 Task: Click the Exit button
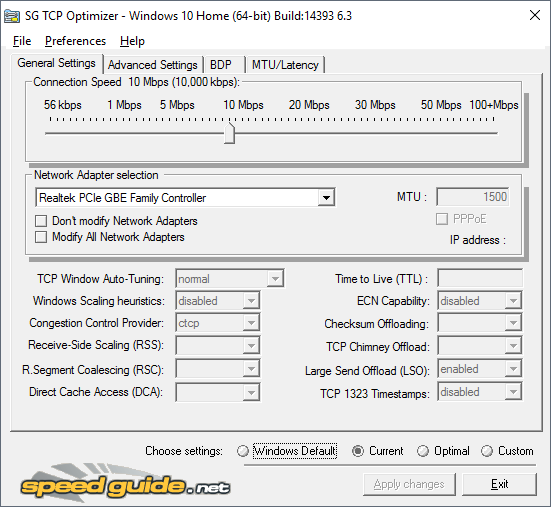click(x=499, y=484)
